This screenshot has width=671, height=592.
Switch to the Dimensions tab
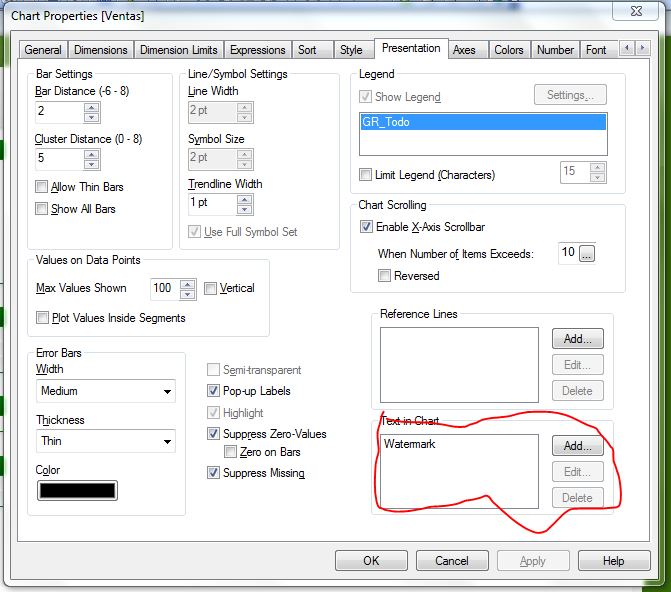tap(101, 50)
